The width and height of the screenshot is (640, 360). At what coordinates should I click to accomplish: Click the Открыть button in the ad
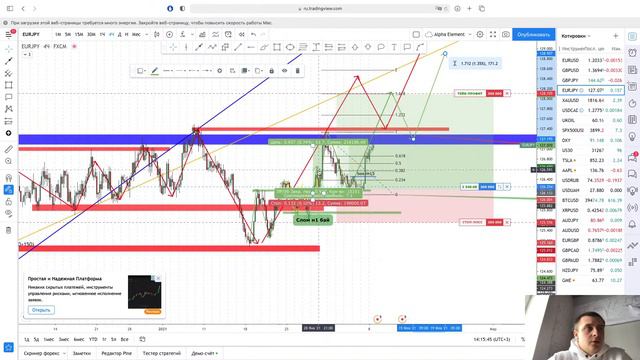[41, 310]
